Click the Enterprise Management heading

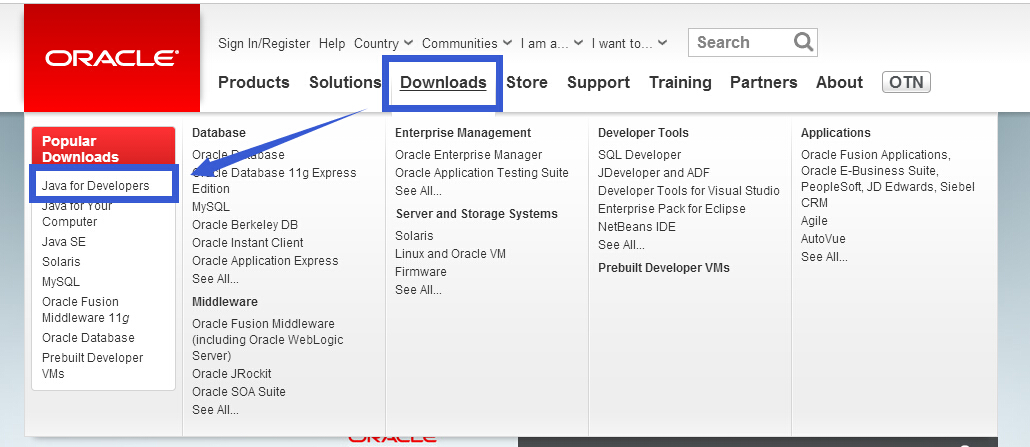[x=463, y=133]
